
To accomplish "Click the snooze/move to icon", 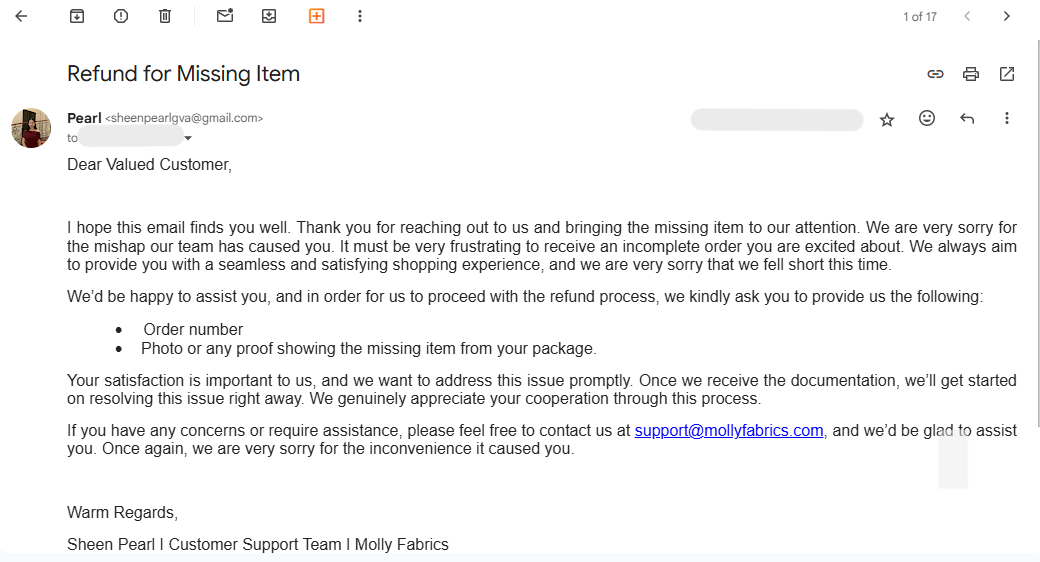I will pos(269,16).
